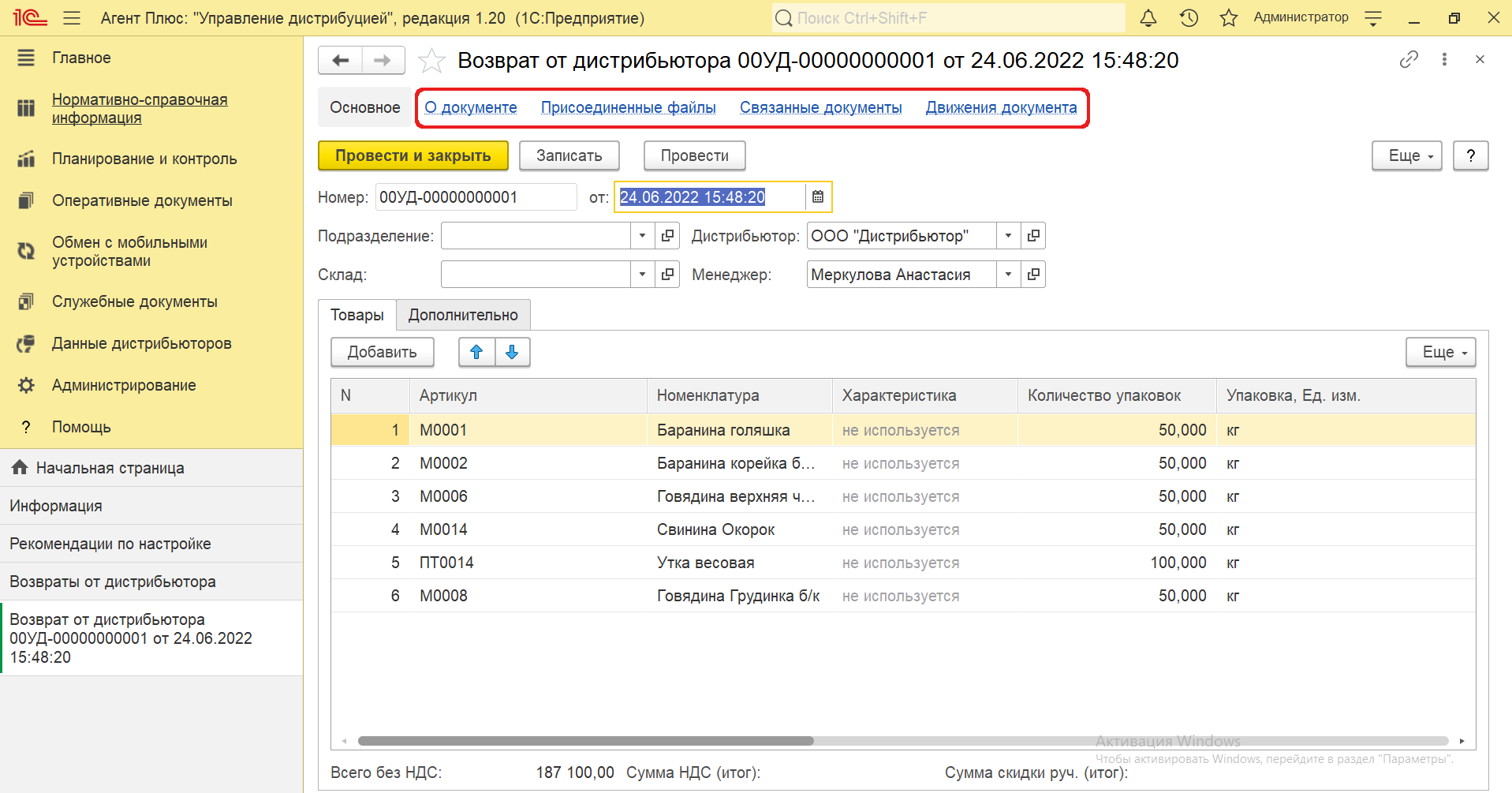Viewport: 1512px width, 793px height.
Task: Switch to Дополнительно tab
Action: click(x=463, y=315)
